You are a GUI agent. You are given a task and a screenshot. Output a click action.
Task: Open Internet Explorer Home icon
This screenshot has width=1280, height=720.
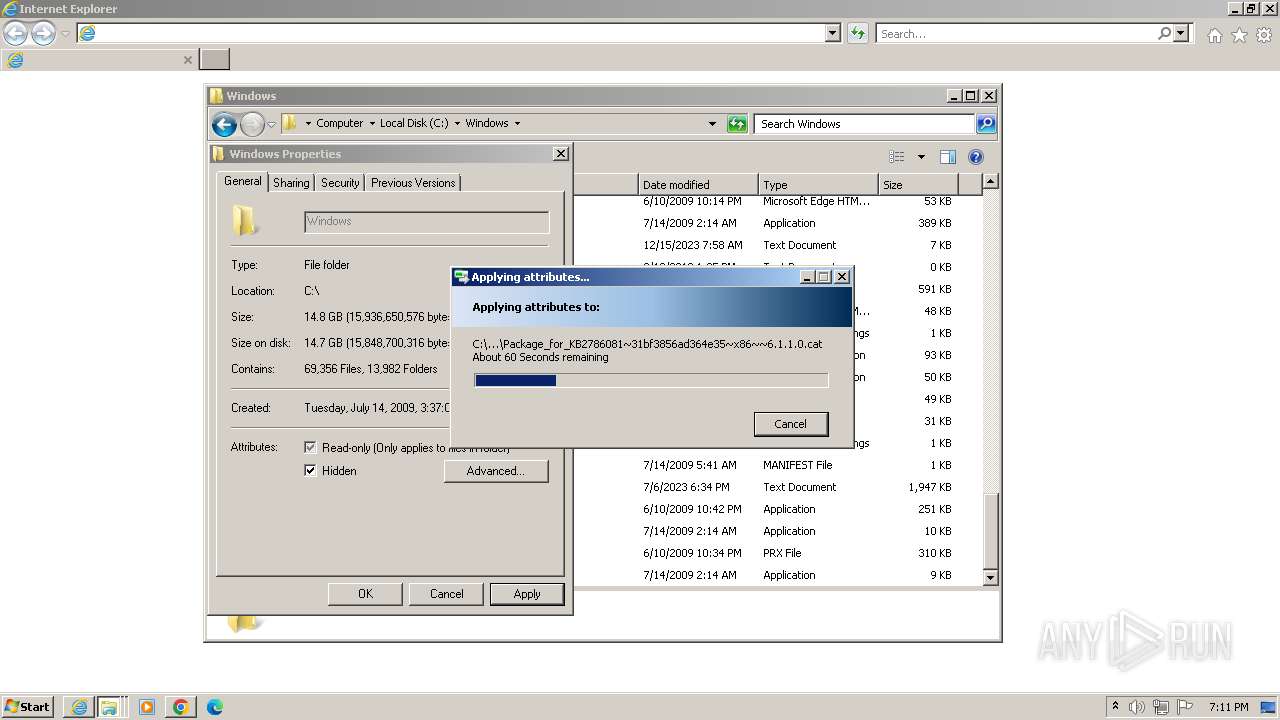[1214, 35]
